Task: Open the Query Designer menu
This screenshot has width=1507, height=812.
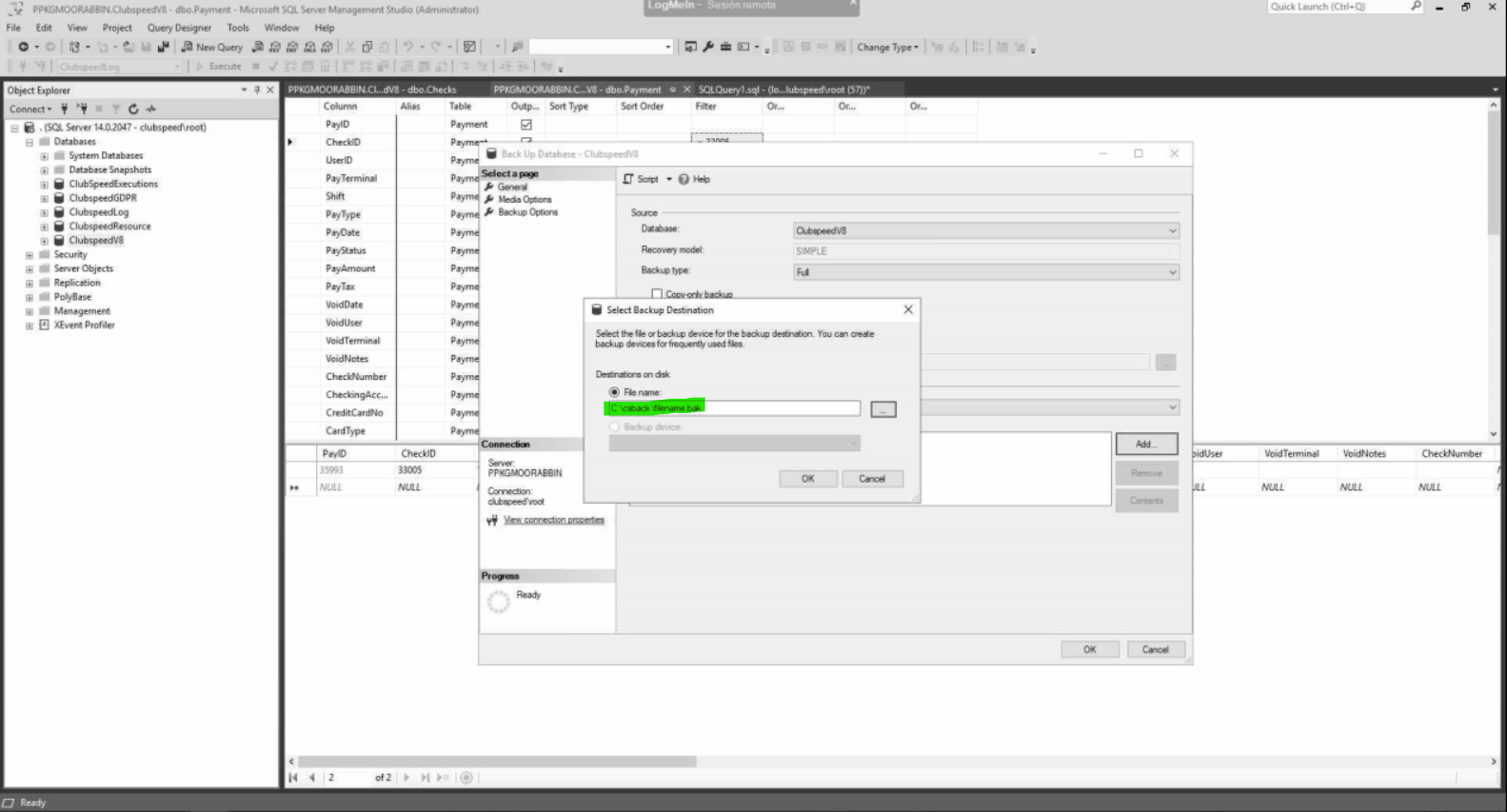Action: pos(179,28)
